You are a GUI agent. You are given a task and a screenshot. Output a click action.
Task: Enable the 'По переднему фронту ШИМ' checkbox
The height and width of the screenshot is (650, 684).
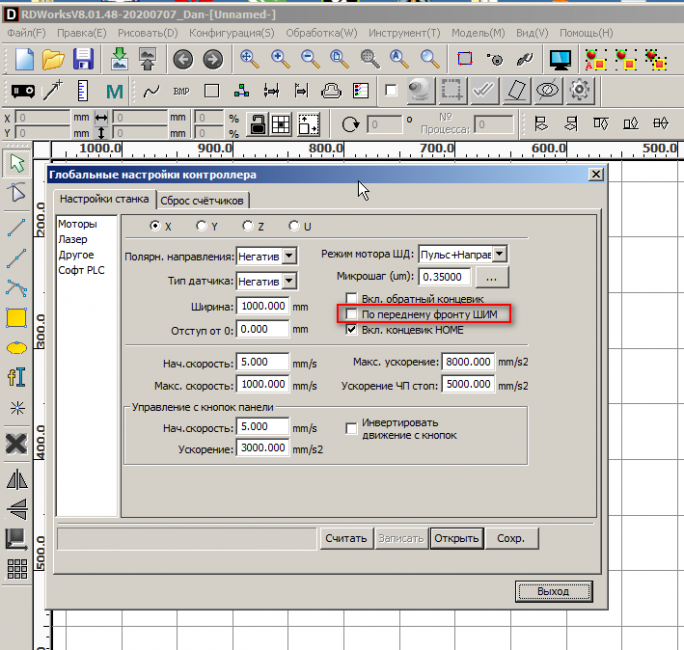pyautogui.click(x=352, y=314)
